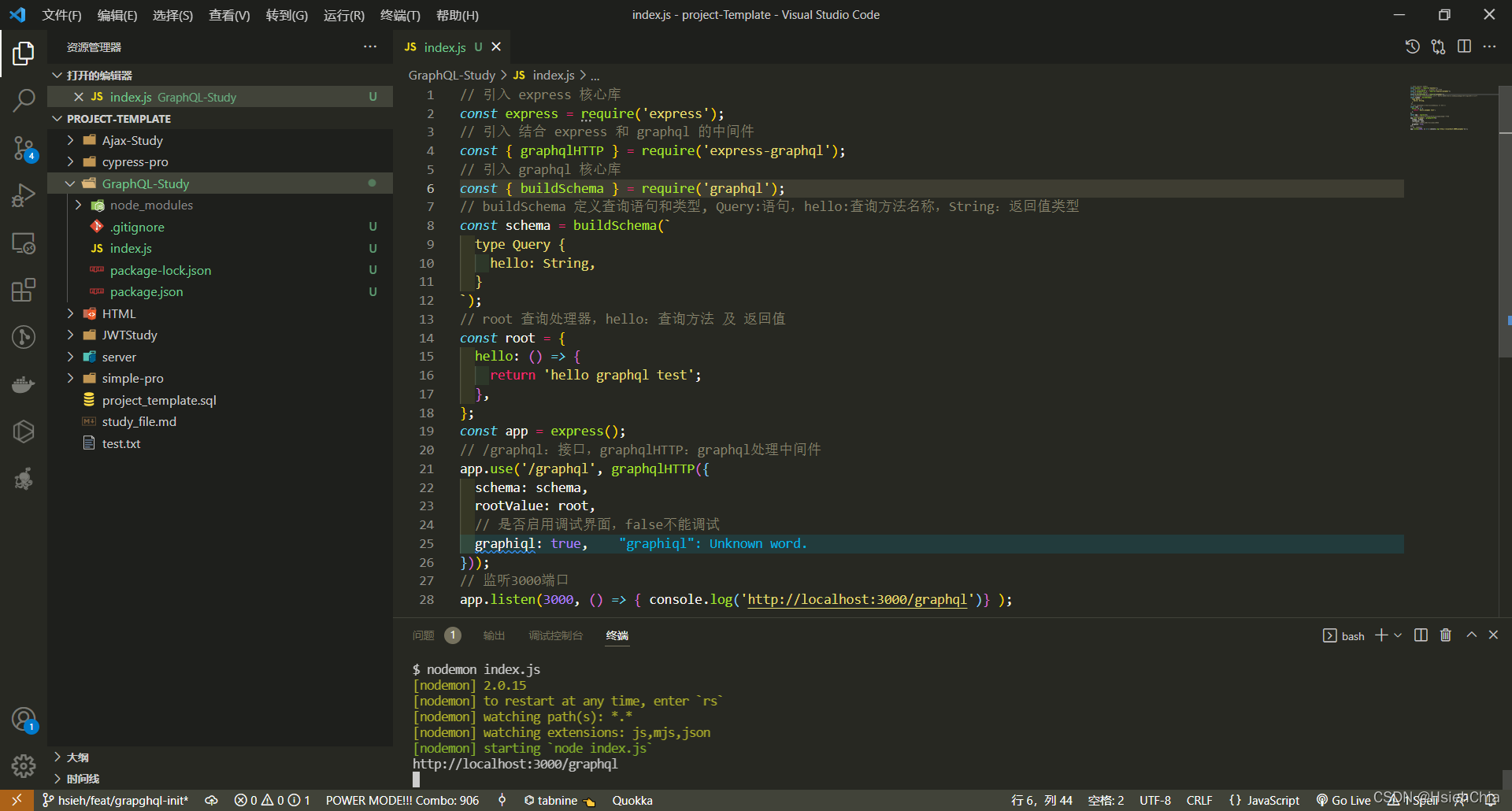Open the timeline history icon in editor toolbar
This screenshot has height=811, width=1512.
tap(1413, 47)
